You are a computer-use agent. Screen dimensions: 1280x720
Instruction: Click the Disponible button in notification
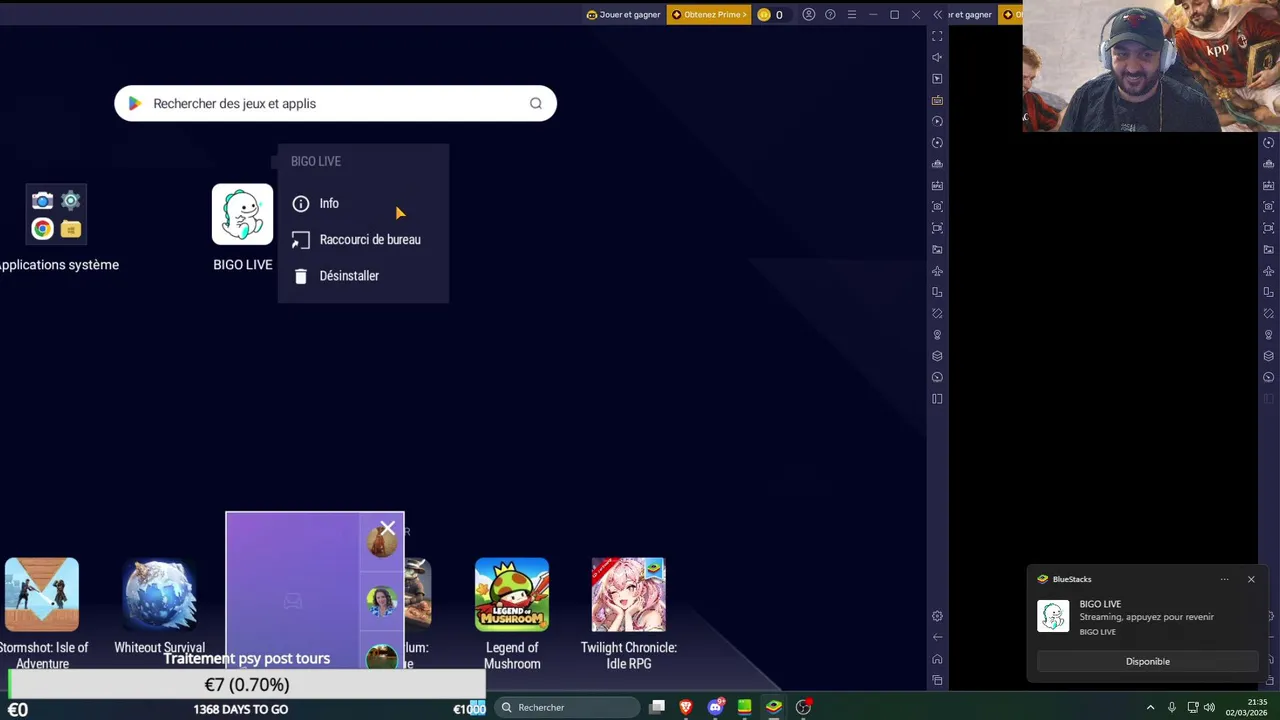[x=1147, y=661]
